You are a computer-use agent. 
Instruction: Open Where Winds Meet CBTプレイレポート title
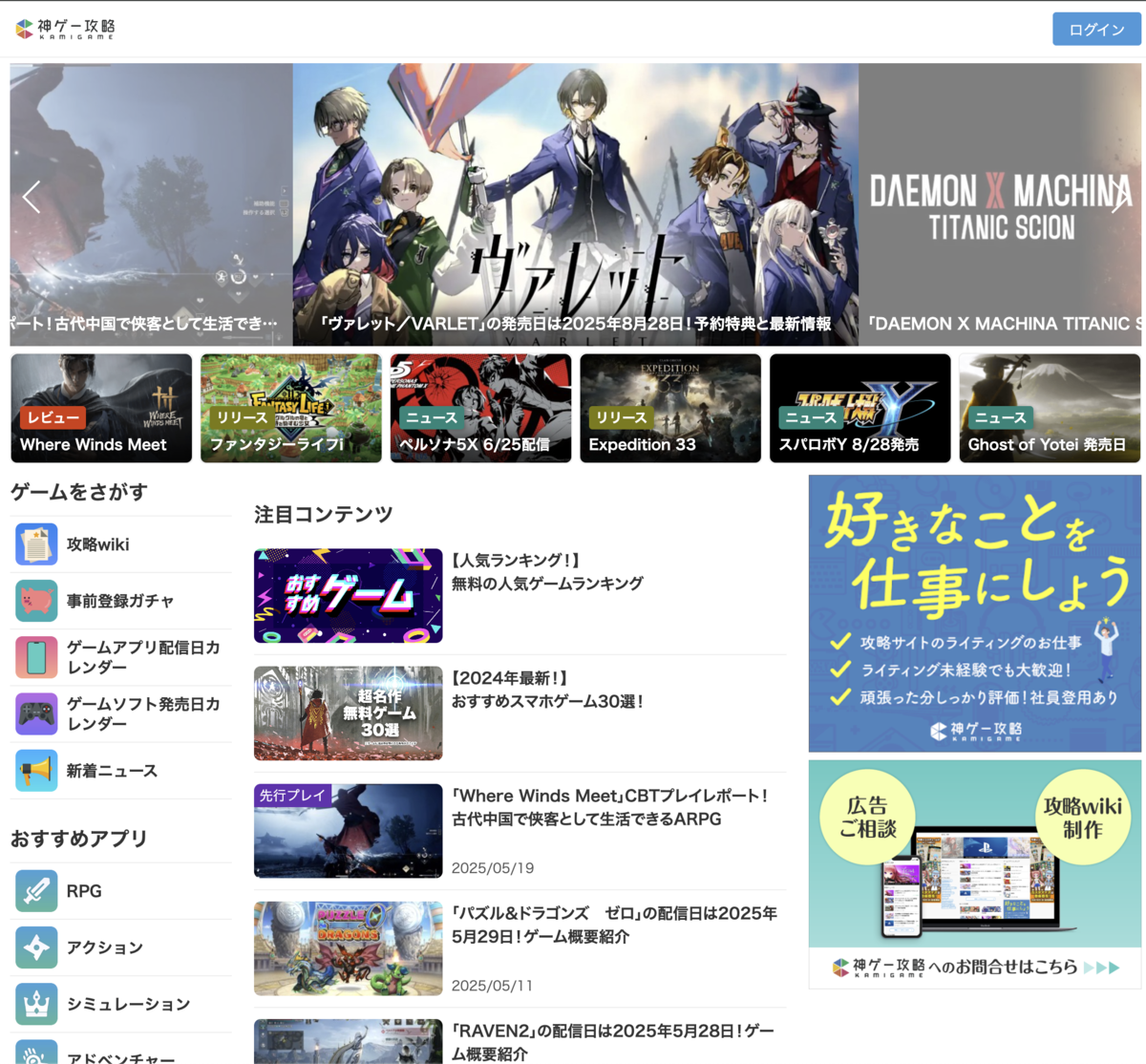click(610, 807)
